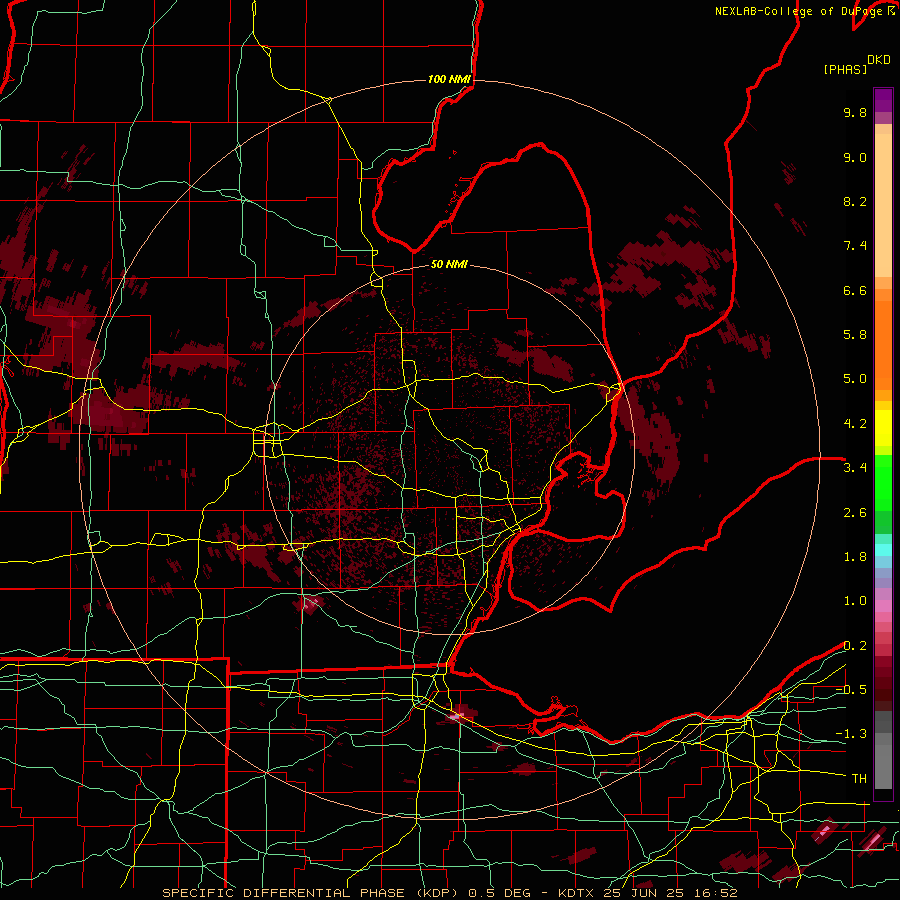
Task: Click the TH threshold label on scale
Action: tap(859, 779)
